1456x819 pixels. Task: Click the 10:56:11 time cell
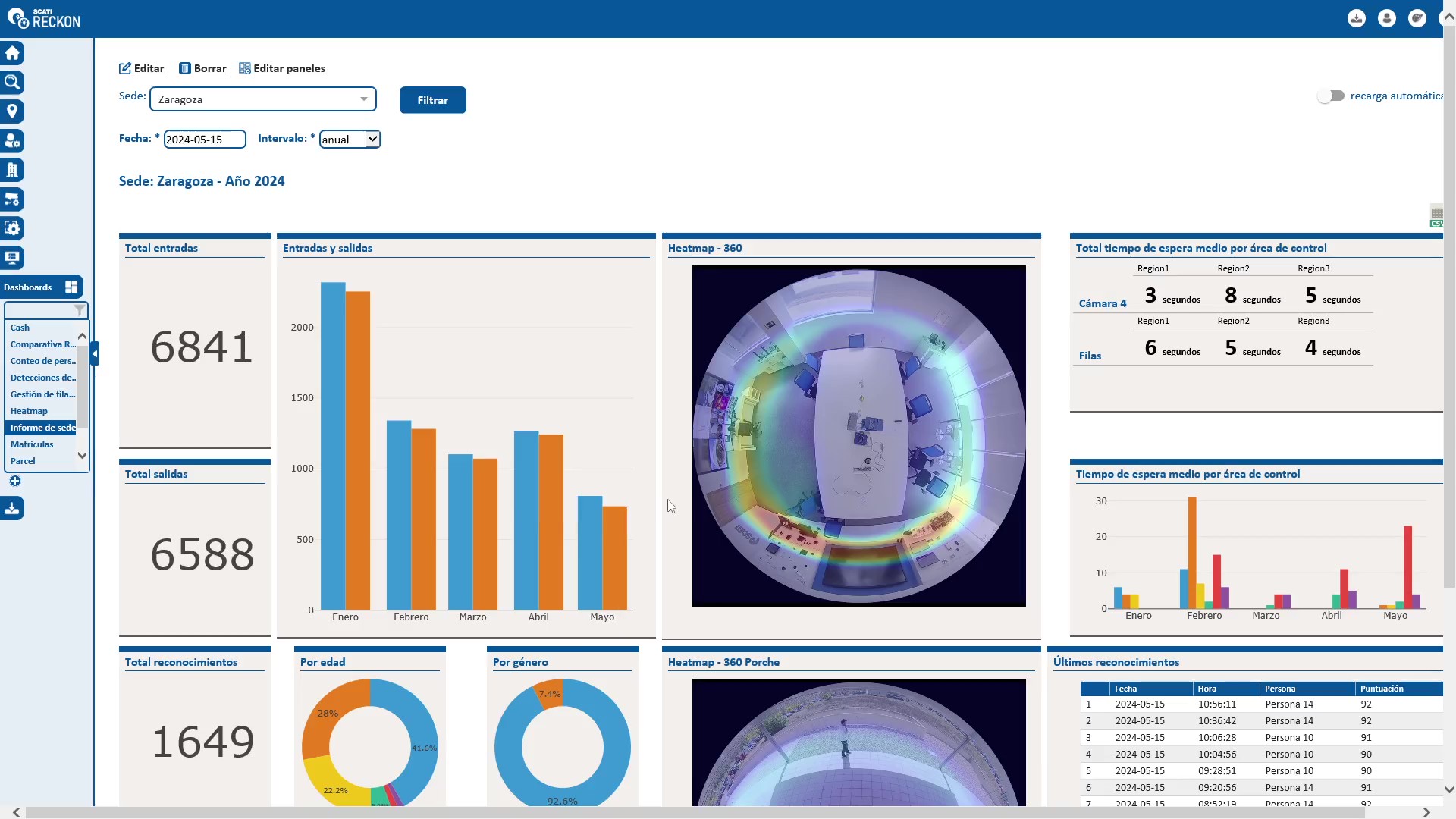1217,704
